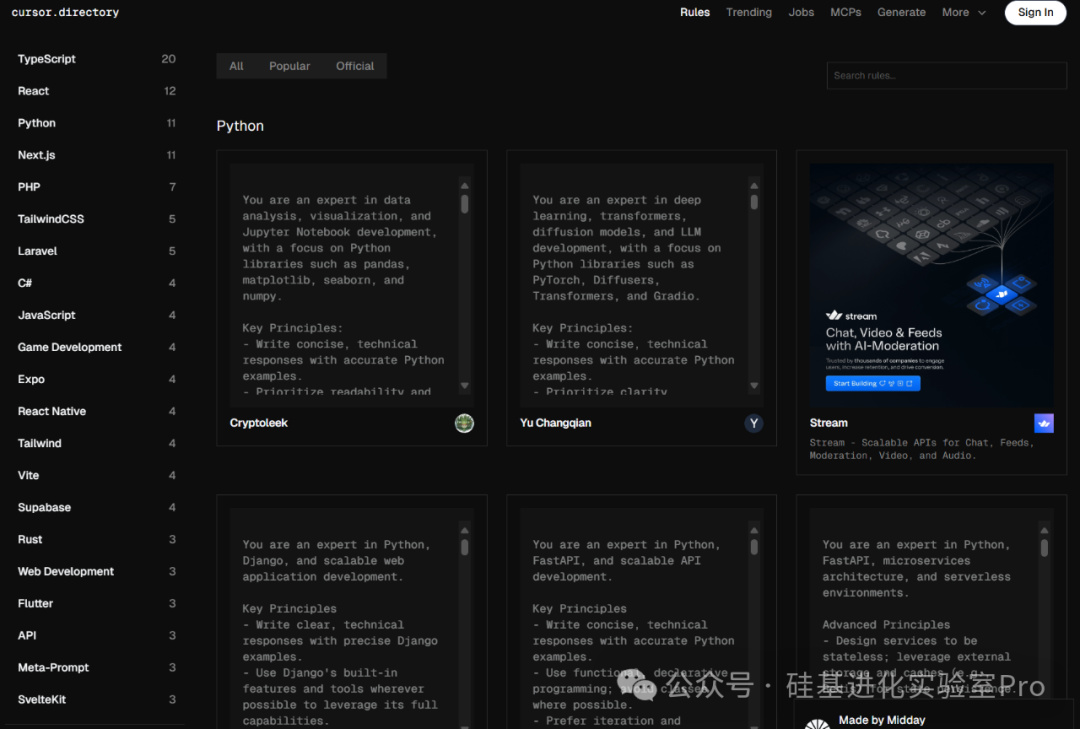The image size is (1080, 729).
Task: Open the Rules nav item
Action: point(694,12)
